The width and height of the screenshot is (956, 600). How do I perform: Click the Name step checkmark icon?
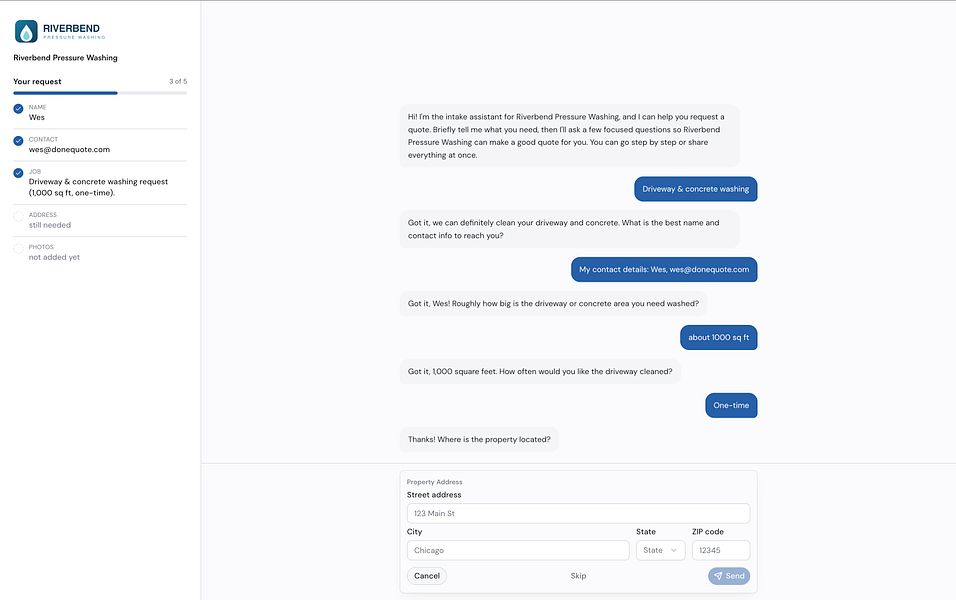click(x=18, y=109)
